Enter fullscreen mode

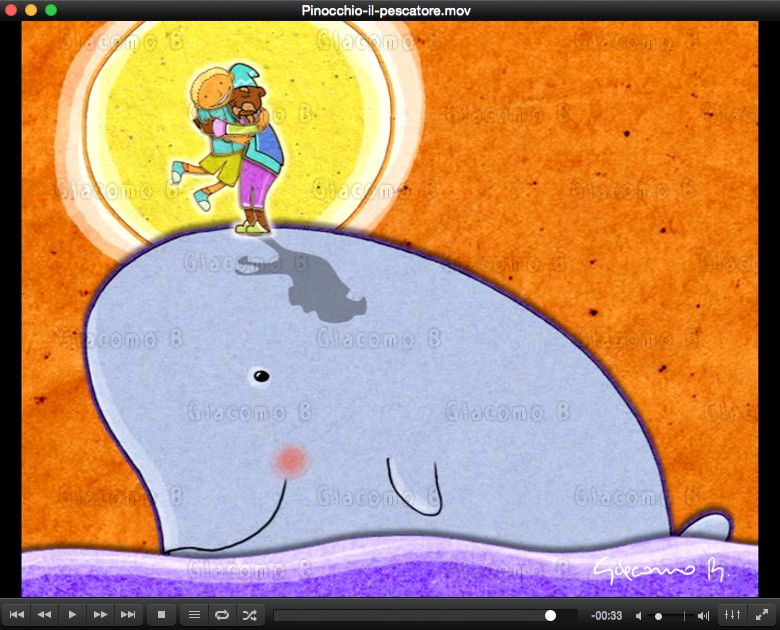tap(762, 615)
